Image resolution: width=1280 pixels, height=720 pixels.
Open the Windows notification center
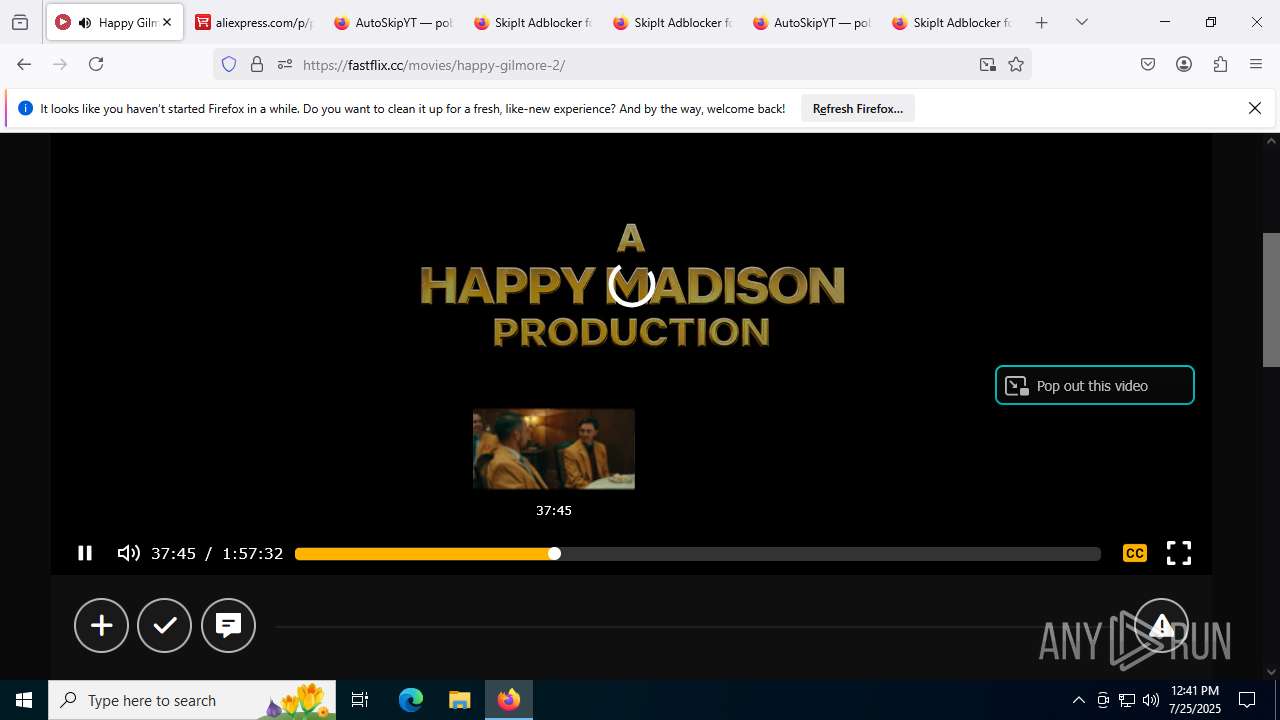tap(1247, 700)
